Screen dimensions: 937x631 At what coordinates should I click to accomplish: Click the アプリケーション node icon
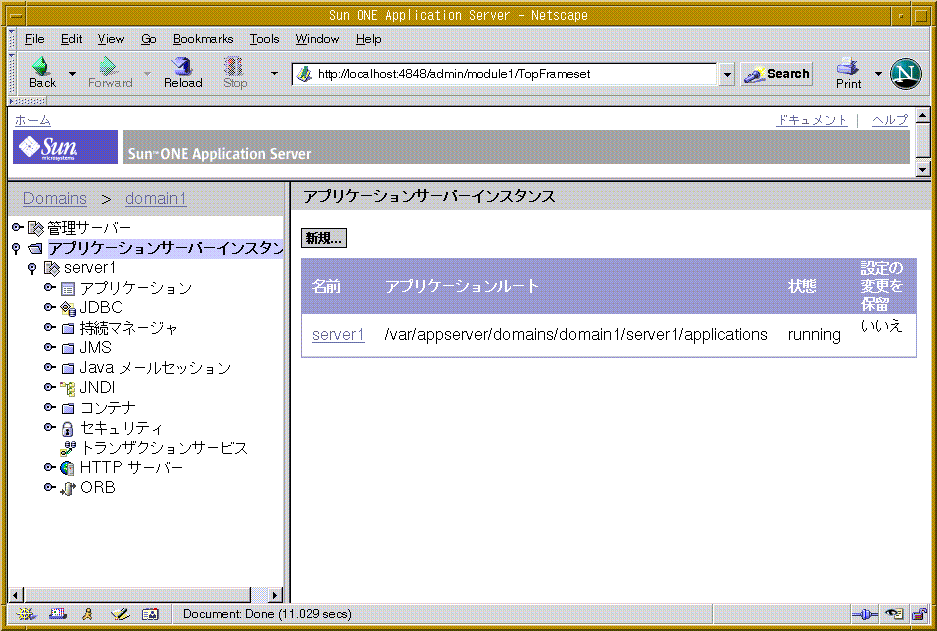click(x=68, y=289)
